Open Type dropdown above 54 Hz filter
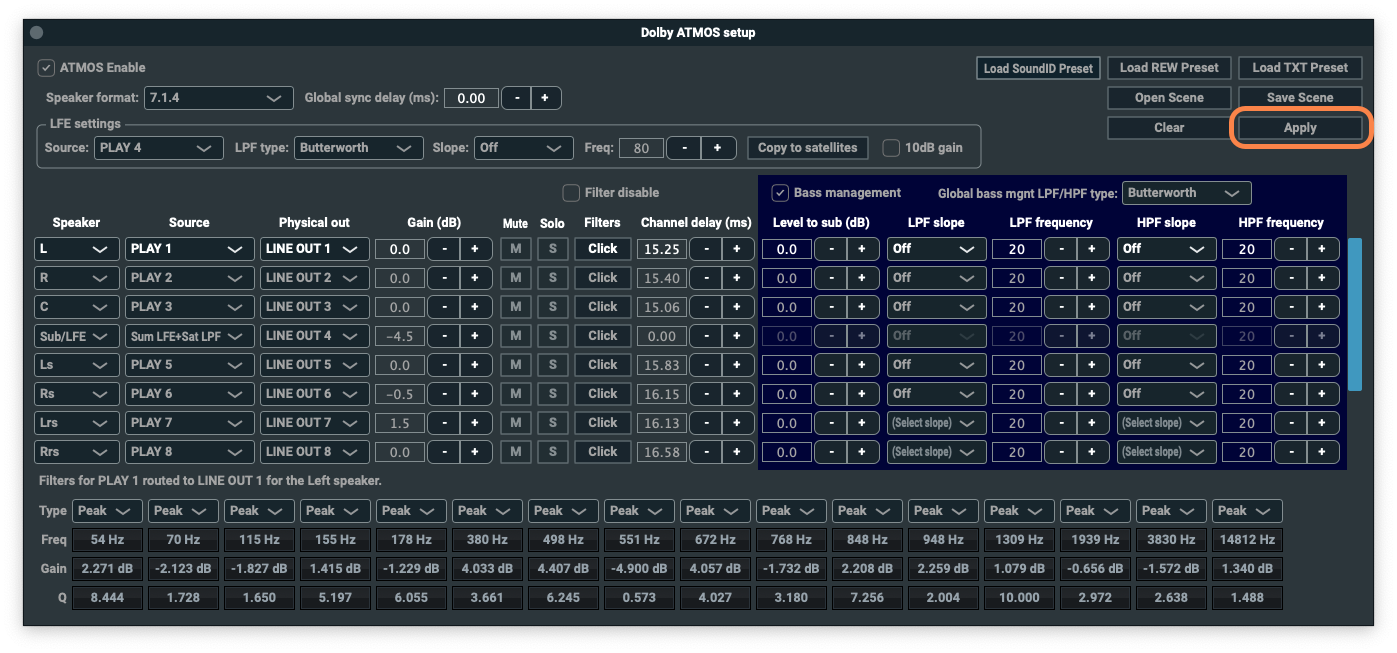 tap(106, 511)
